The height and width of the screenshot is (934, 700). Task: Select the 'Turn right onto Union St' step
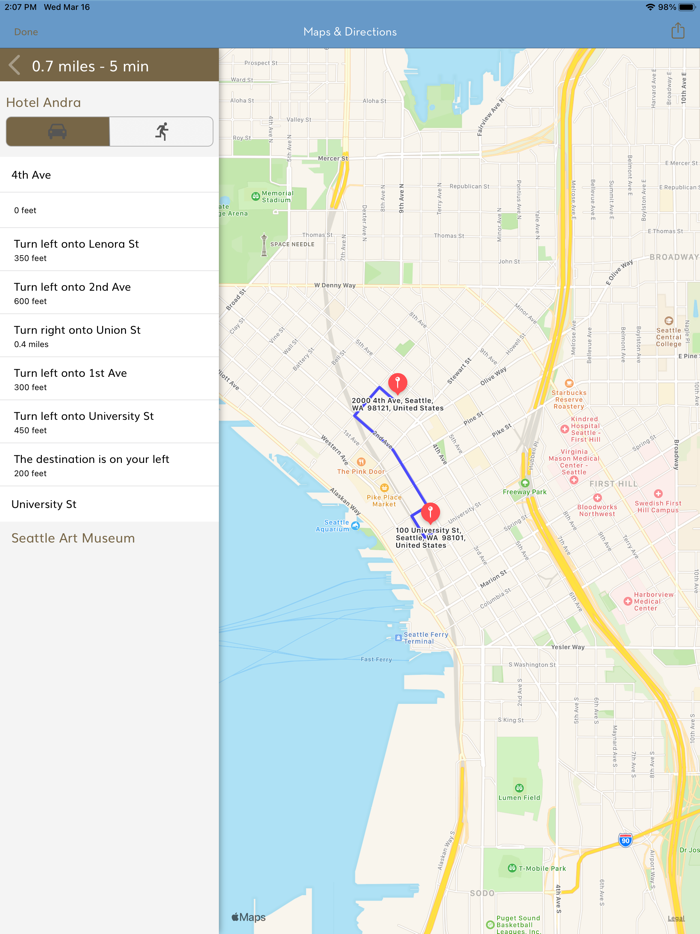110,336
